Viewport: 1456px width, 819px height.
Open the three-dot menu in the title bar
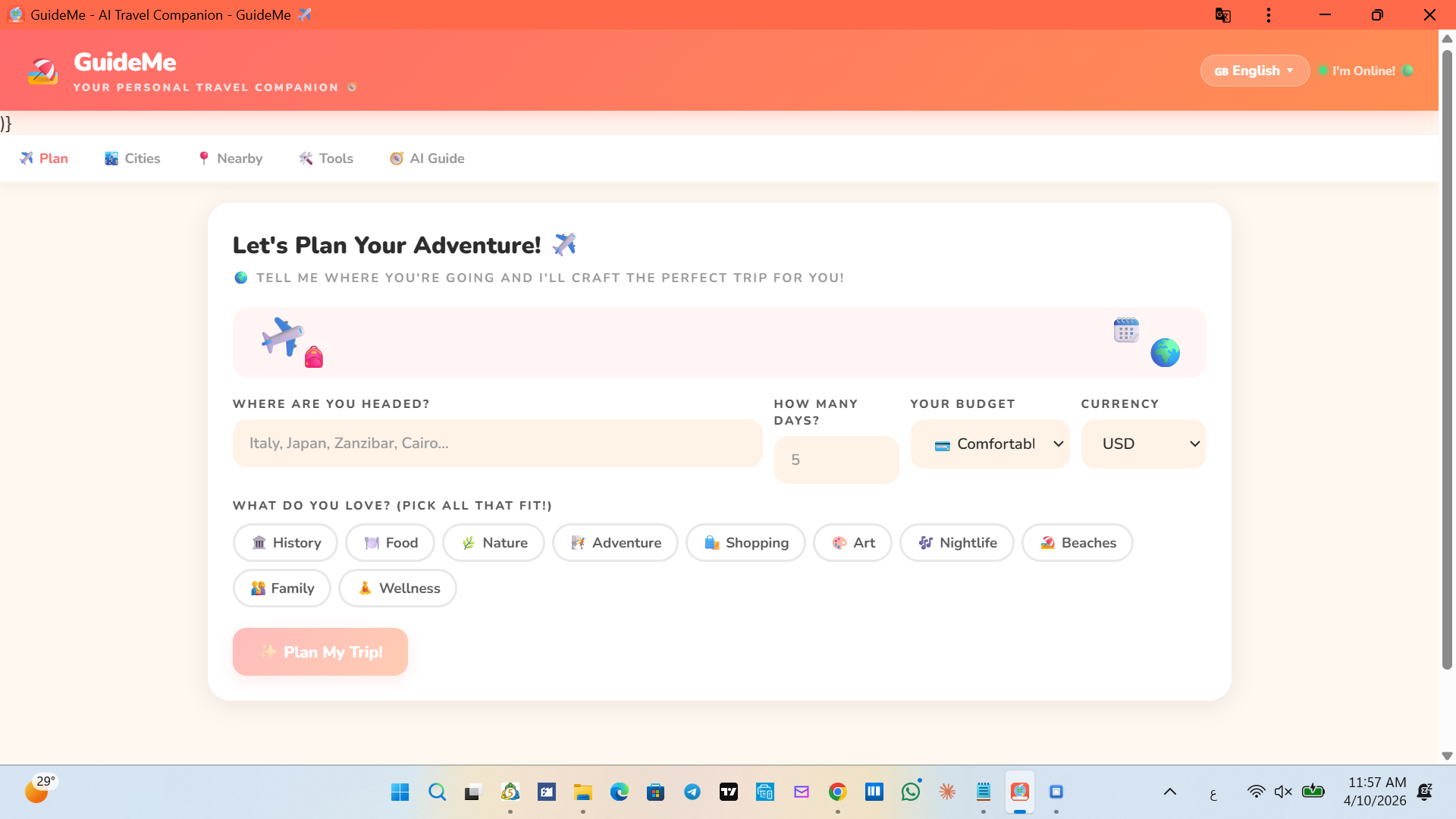point(1268,14)
